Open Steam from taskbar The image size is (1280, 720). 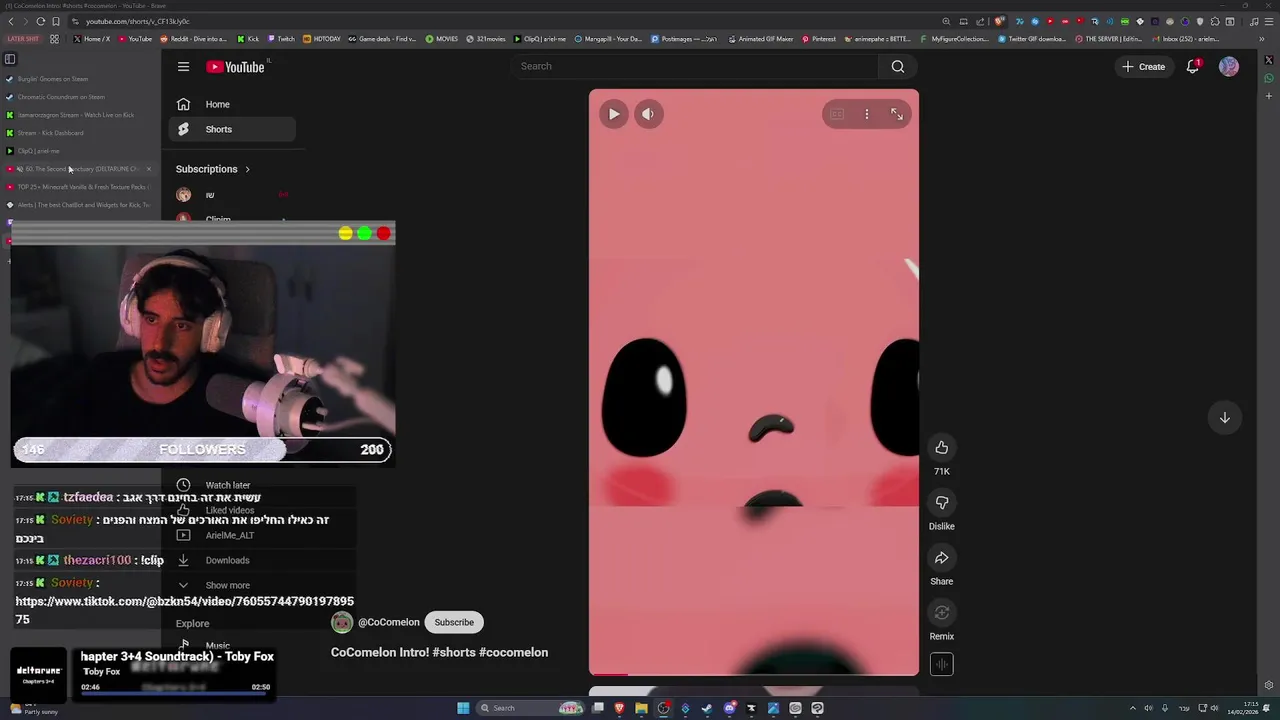[x=707, y=708]
